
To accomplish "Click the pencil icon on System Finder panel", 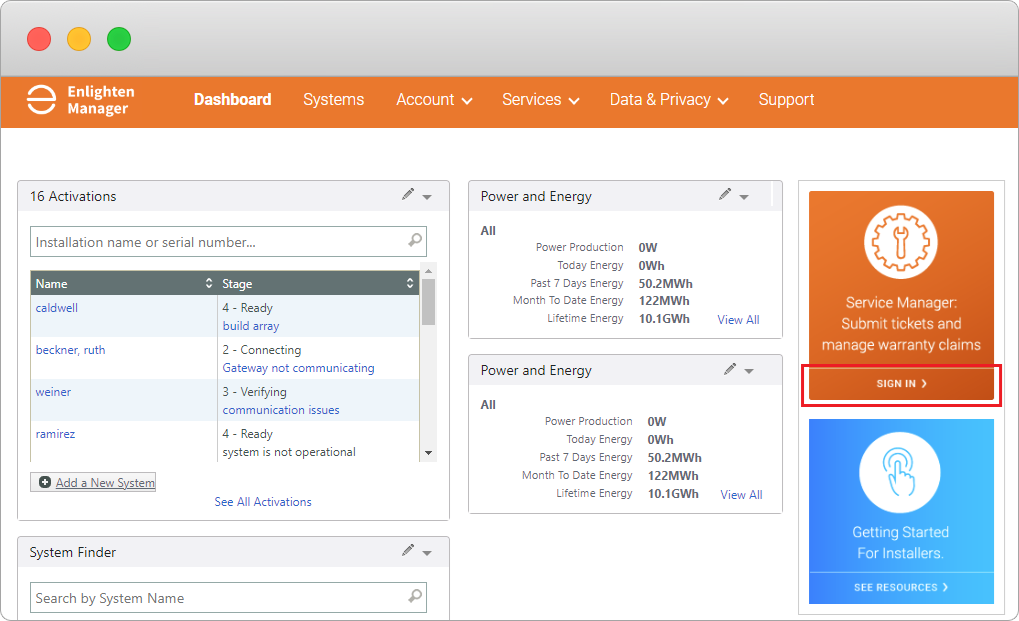I will click(x=407, y=550).
